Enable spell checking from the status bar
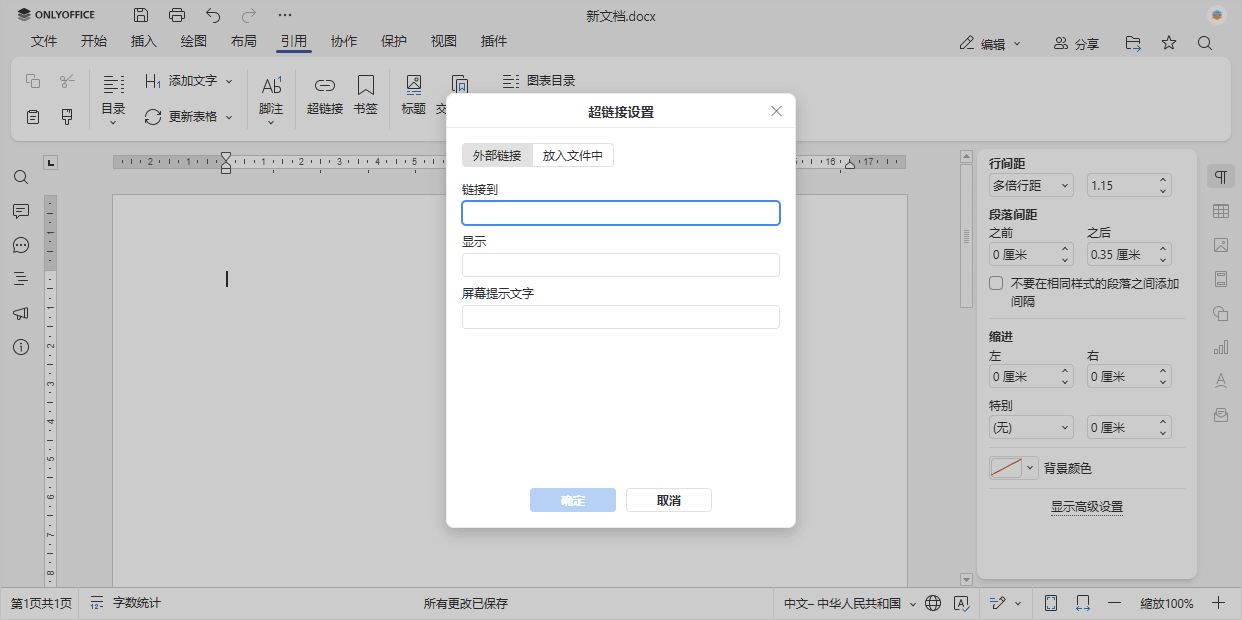Image resolution: width=1242 pixels, height=620 pixels. (x=962, y=603)
